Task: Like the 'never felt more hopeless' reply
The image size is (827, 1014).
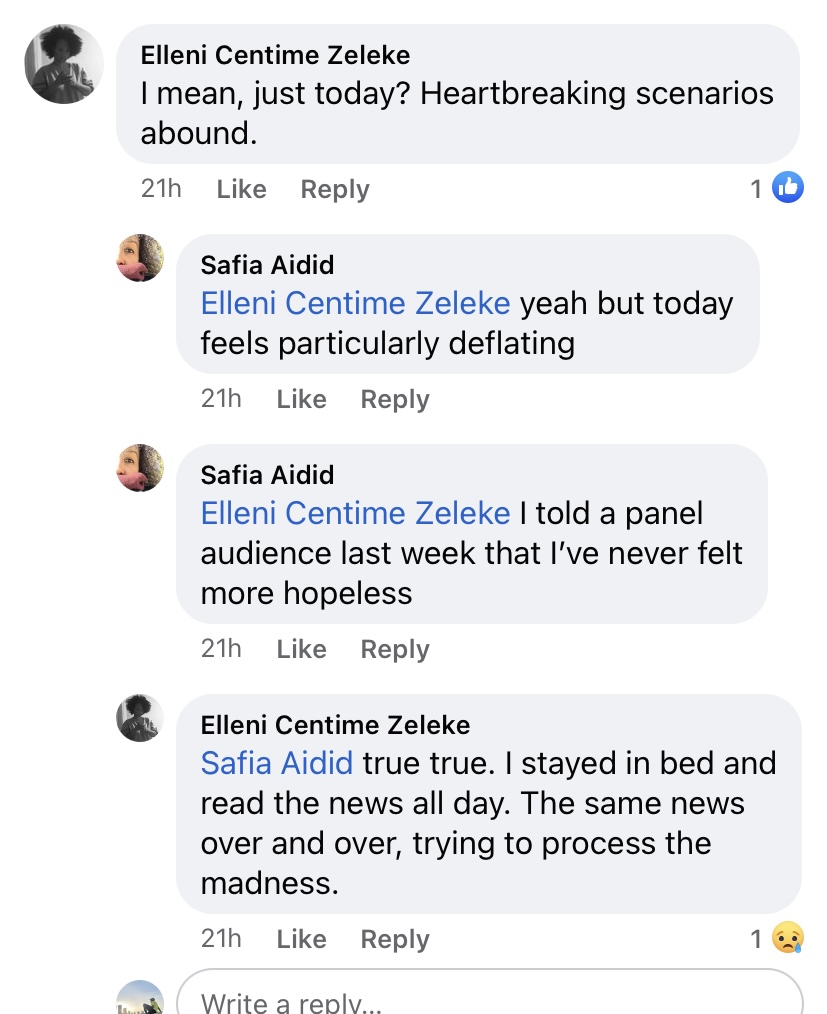Action: (301, 649)
